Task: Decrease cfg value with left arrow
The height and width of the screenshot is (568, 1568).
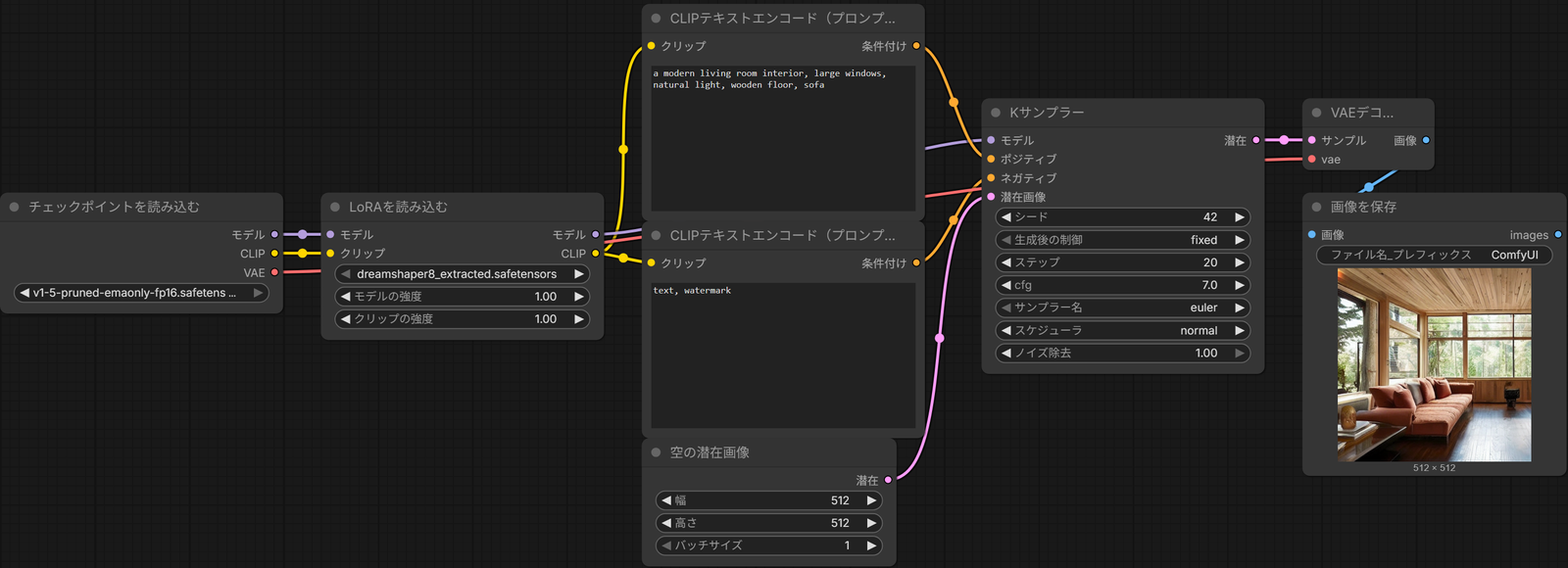Action: (1005, 285)
